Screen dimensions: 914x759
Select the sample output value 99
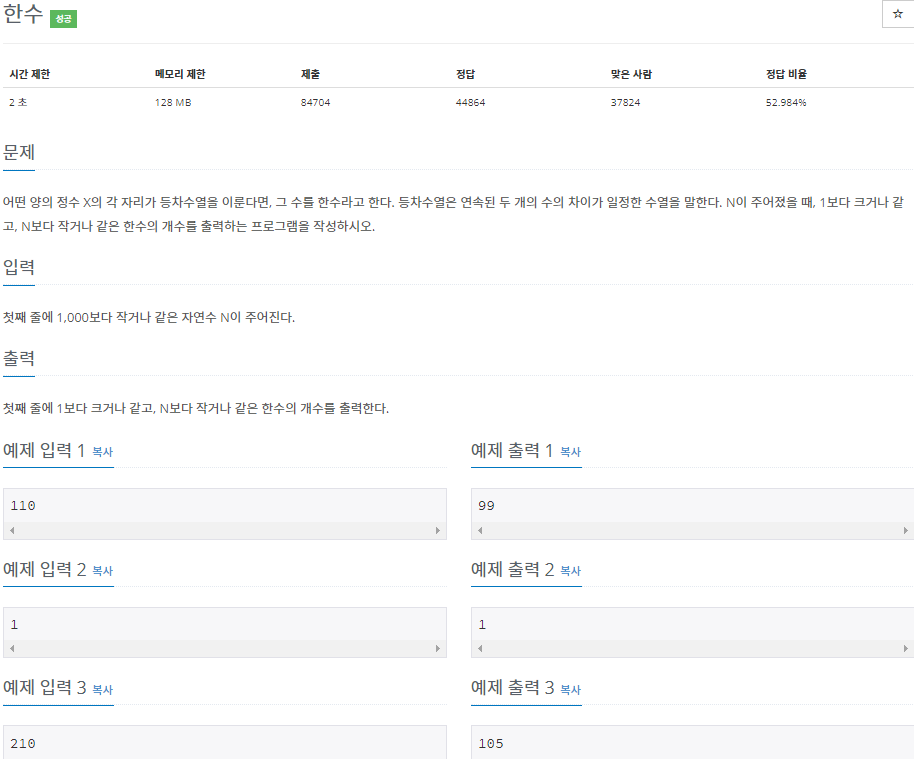pos(486,505)
